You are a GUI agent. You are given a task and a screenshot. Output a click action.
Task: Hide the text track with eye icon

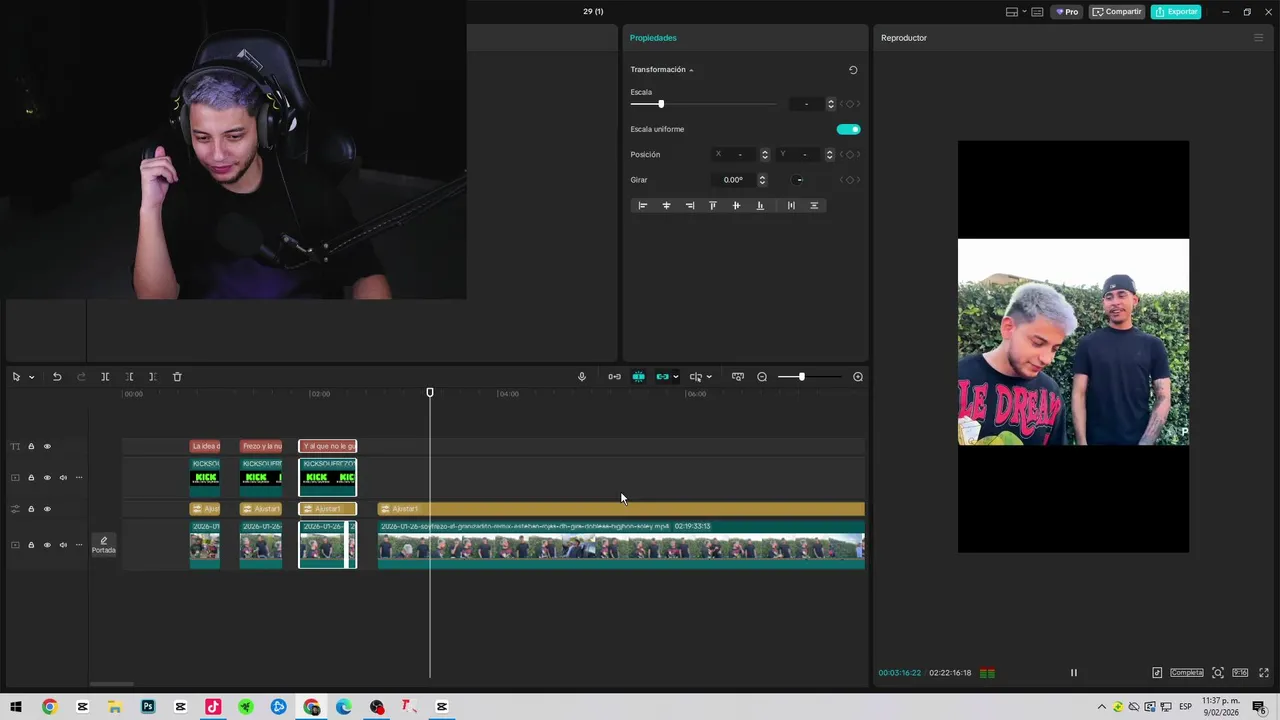[x=47, y=446]
